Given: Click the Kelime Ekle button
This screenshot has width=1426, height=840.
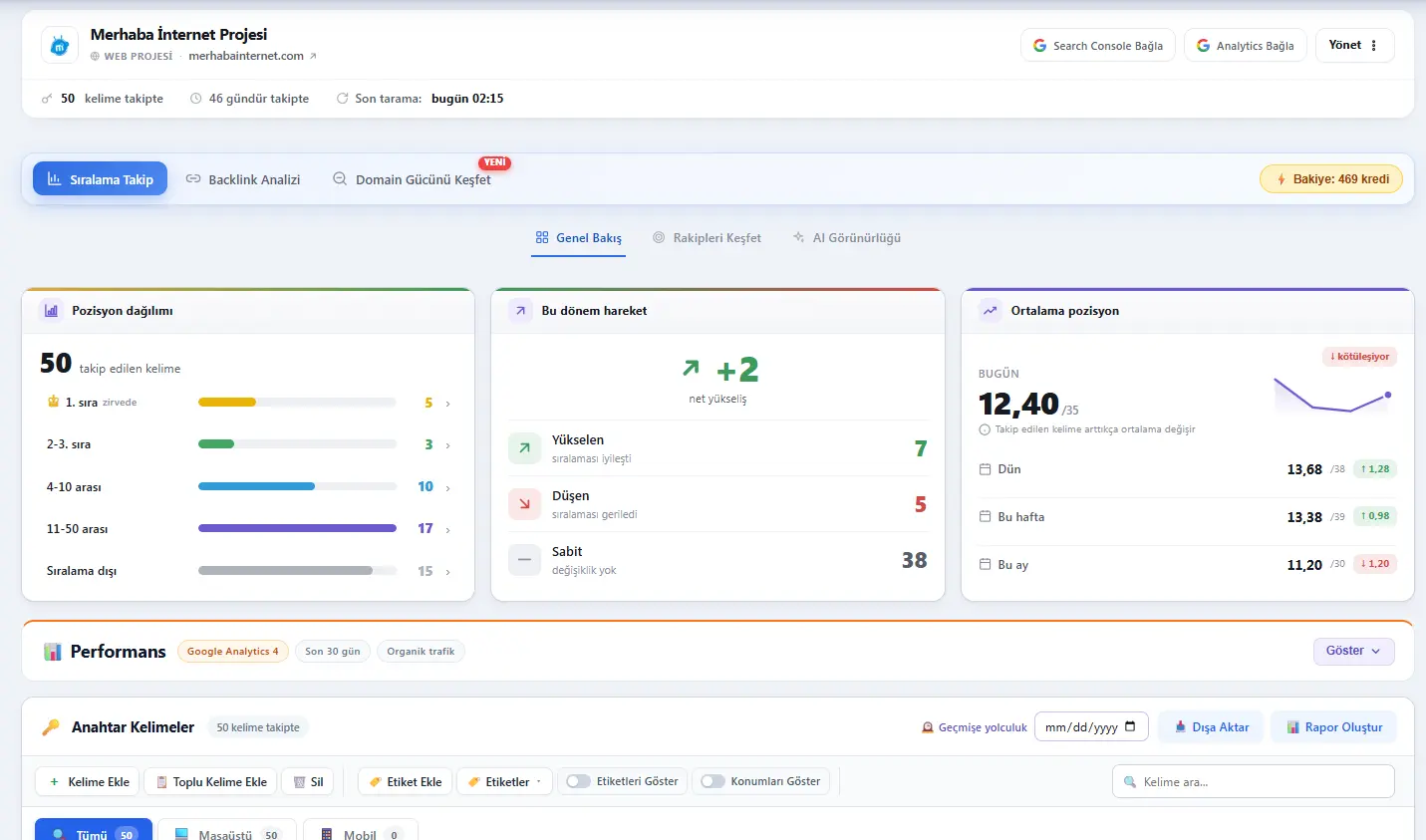Looking at the screenshot, I should [x=89, y=781].
